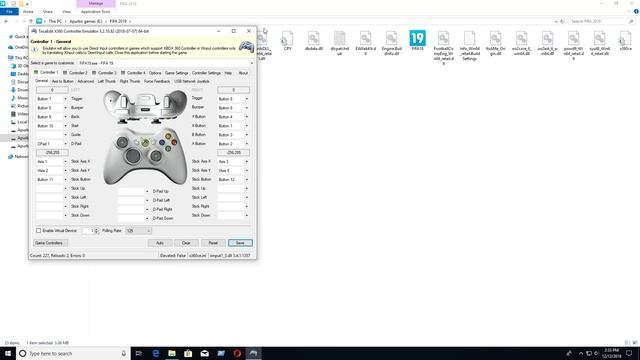Open the Game Controllers button
The image size is (640, 360).
(49, 243)
